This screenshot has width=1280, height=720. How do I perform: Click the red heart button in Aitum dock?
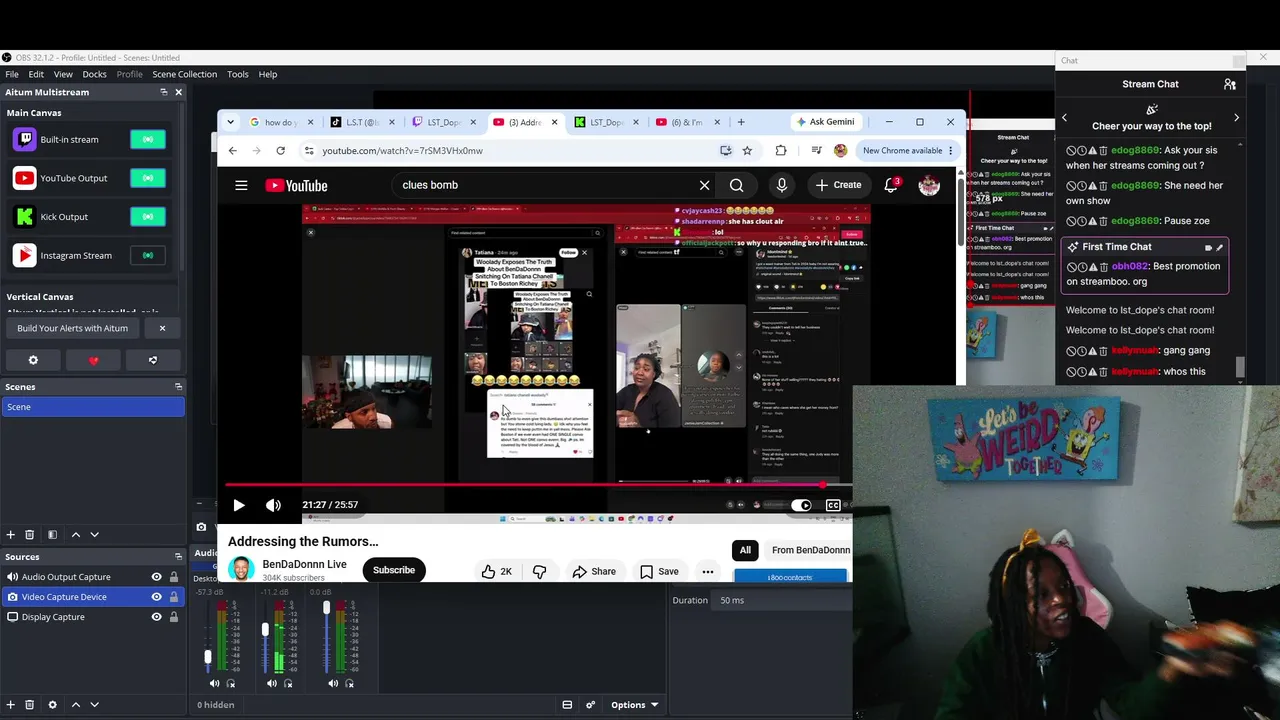point(94,360)
